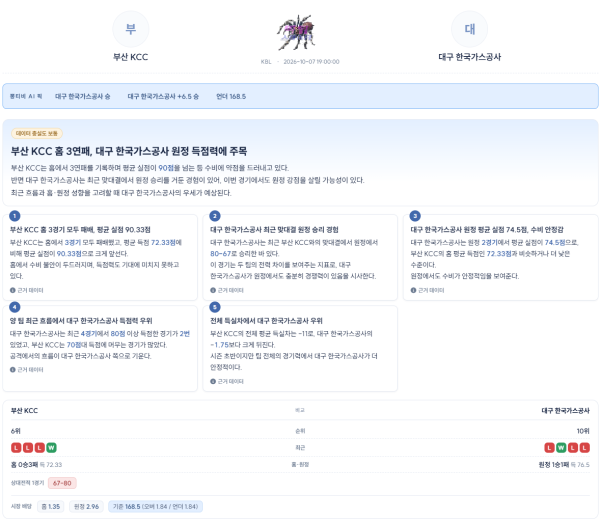Open 근거 데이터 info on card 5
This screenshot has height=521, width=600.
tap(227, 381)
